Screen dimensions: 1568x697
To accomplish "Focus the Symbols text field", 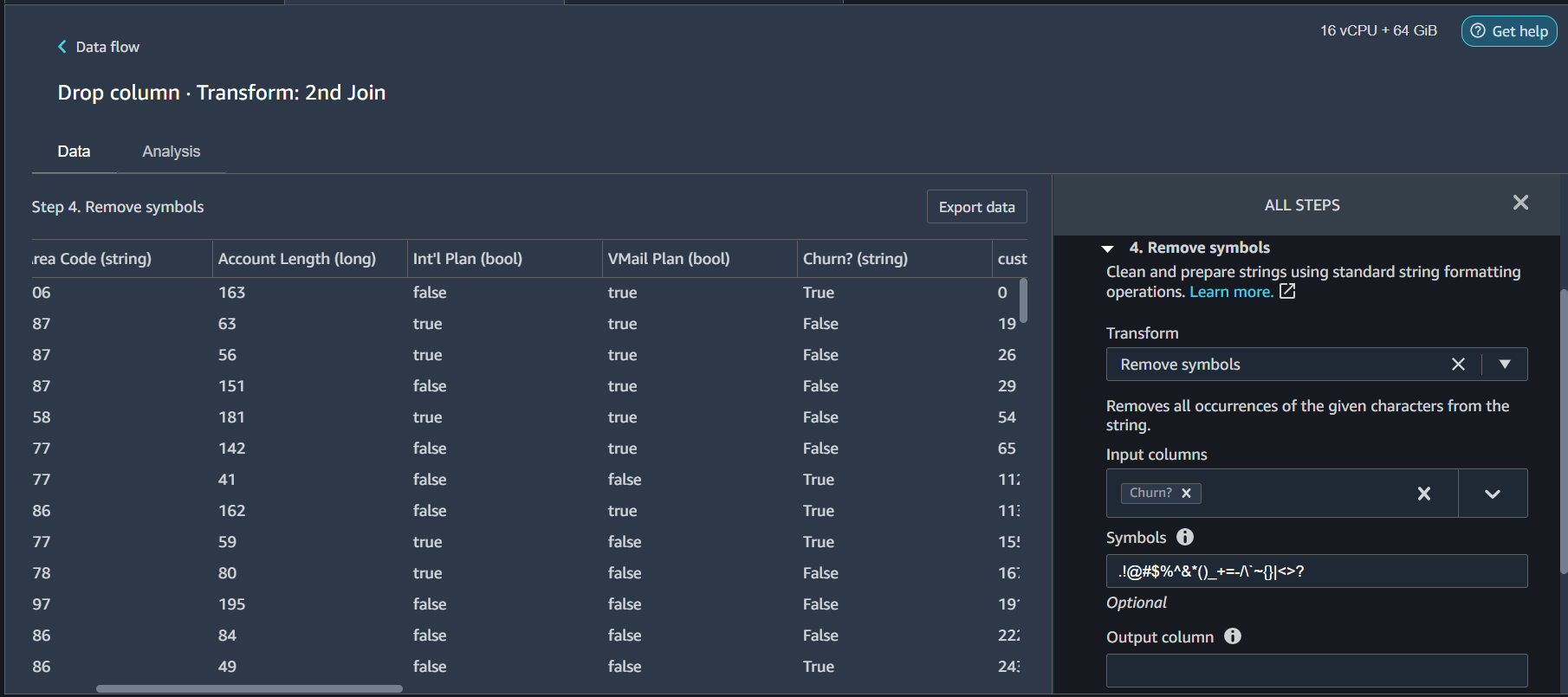I will [x=1316, y=571].
